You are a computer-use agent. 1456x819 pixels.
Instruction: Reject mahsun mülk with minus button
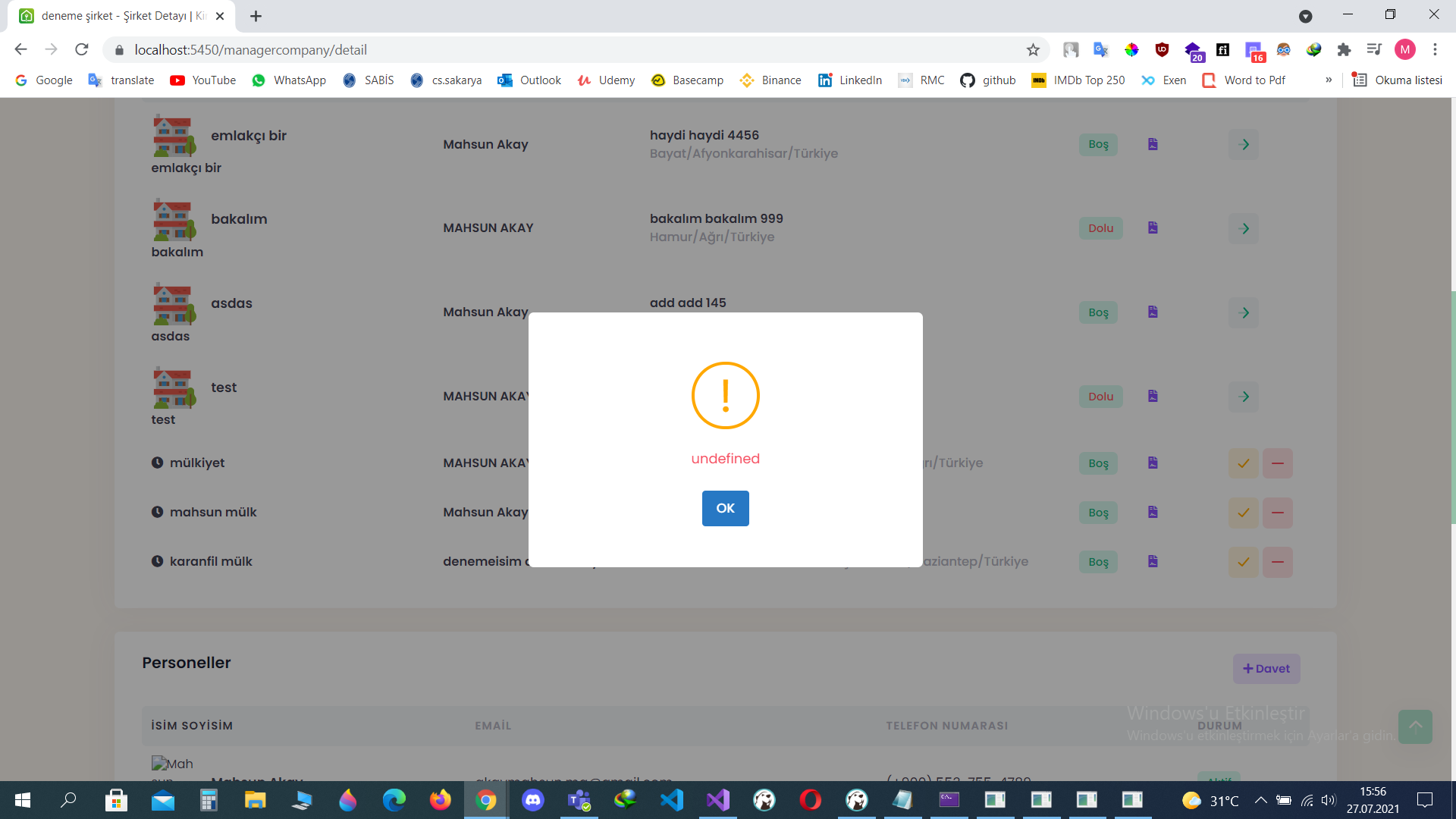pyautogui.click(x=1278, y=513)
